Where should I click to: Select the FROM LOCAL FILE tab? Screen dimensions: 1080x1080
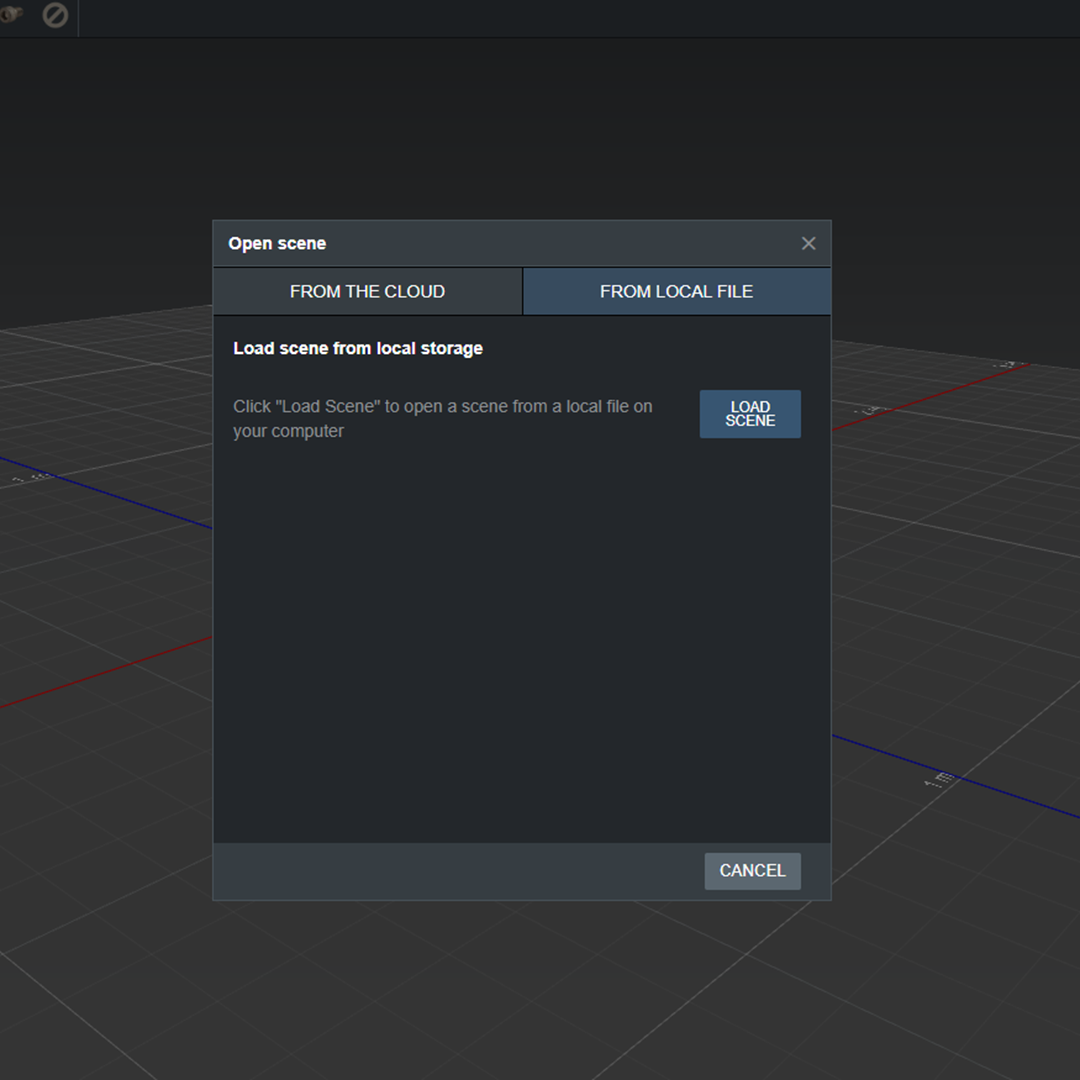click(676, 291)
